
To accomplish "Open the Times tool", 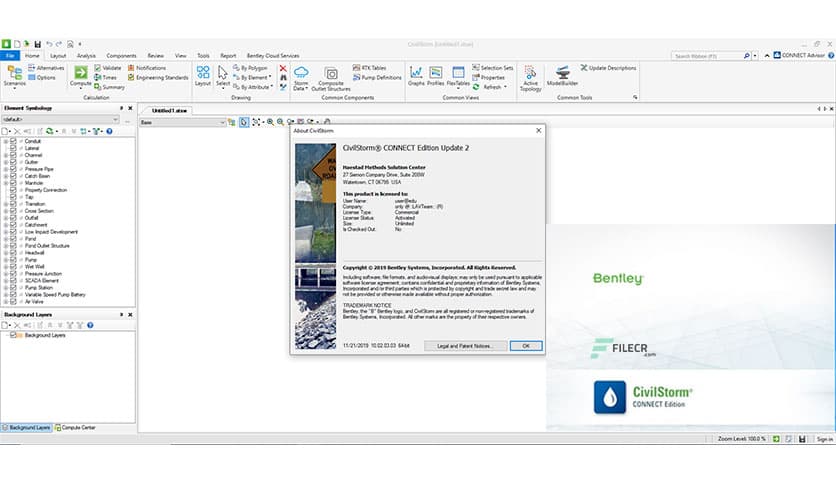I will click(105, 77).
